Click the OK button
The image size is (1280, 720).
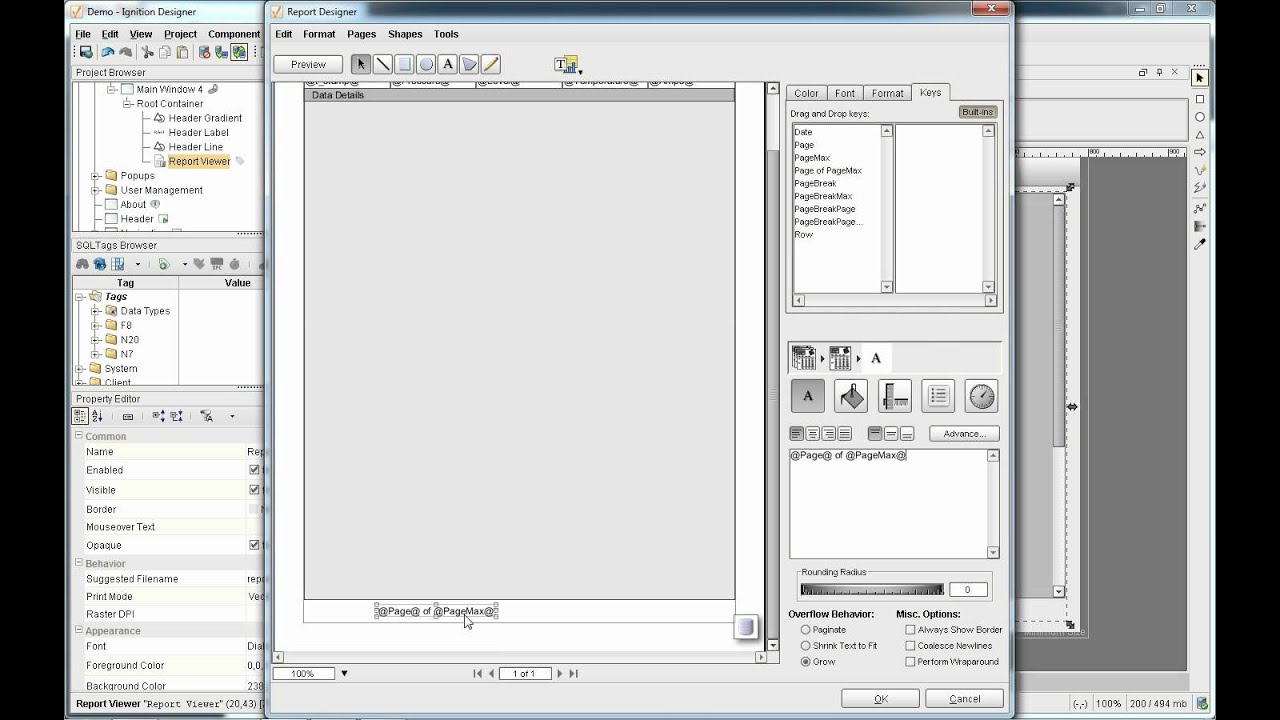pos(881,699)
